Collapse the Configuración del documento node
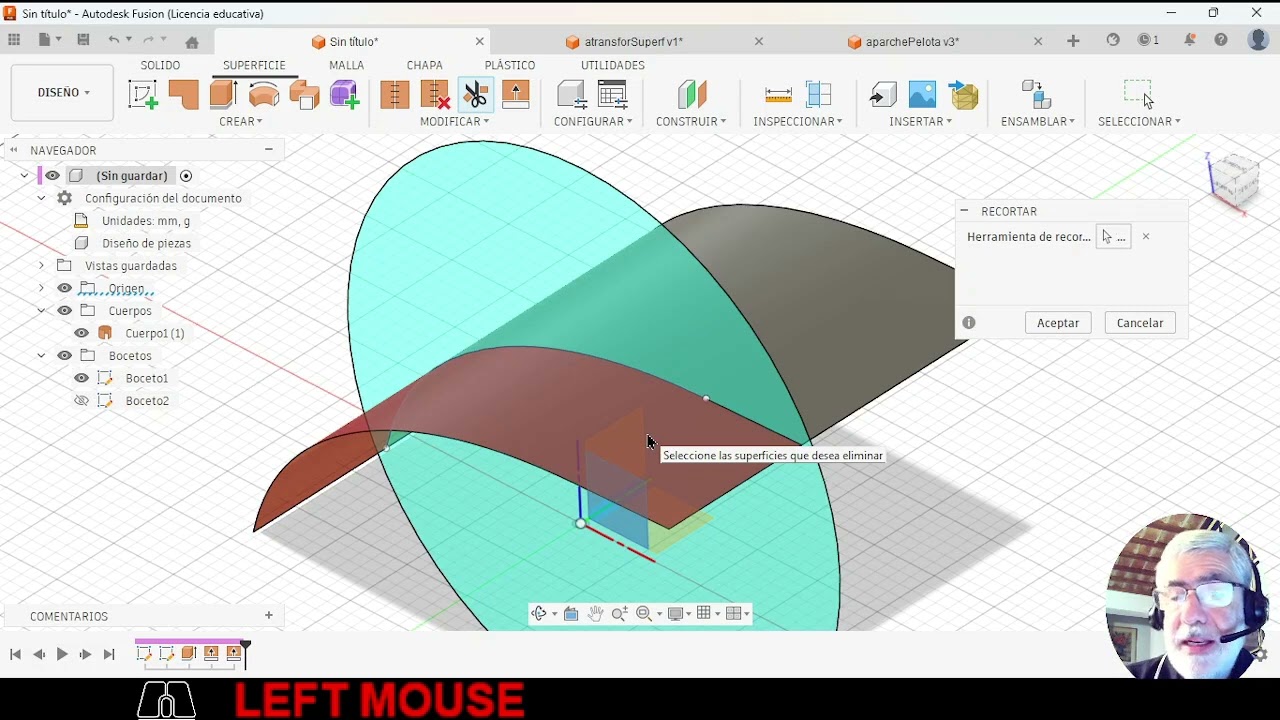Image resolution: width=1280 pixels, height=720 pixels. [41, 198]
